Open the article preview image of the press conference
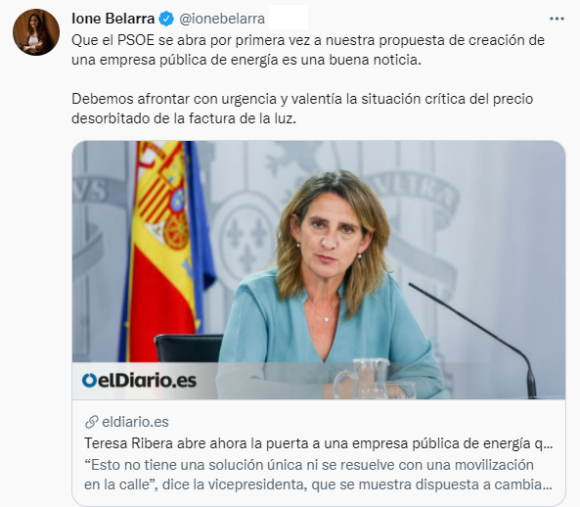Image resolution: width=580 pixels, height=507 pixels. coord(318,270)
